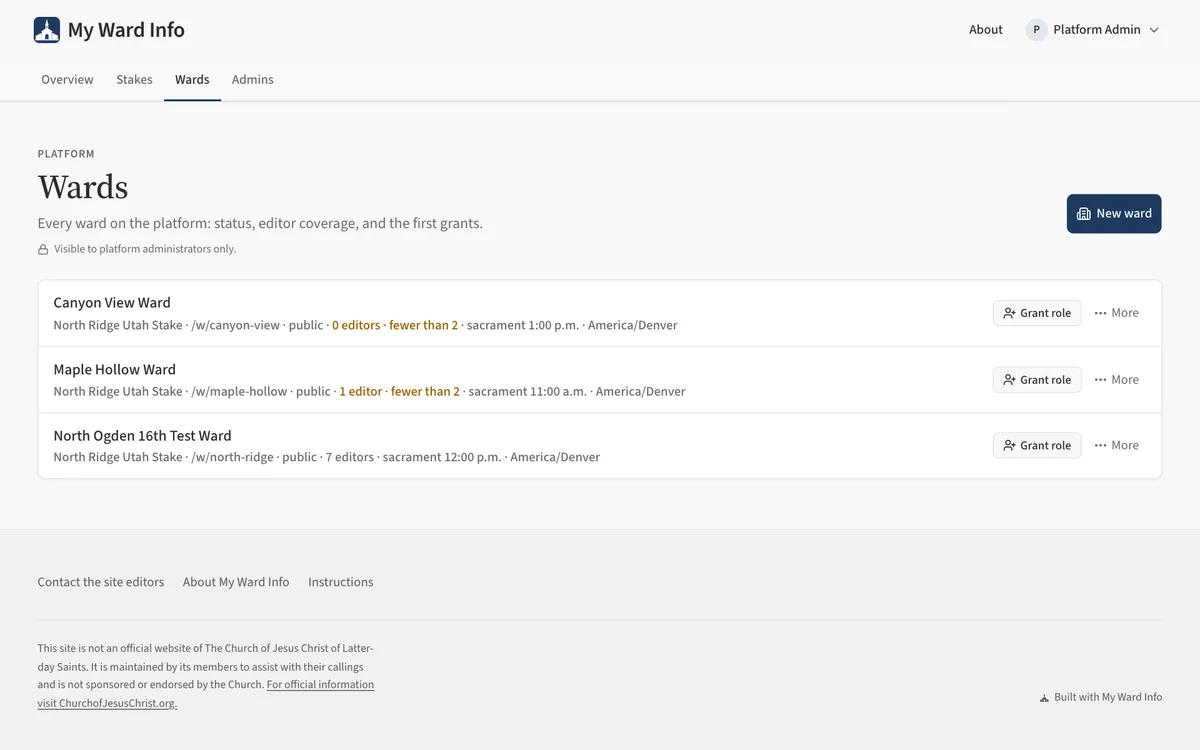The image size is (1200, 750).
Task: Go to the Admins tab
Action: pyautogui.click(x=253, y=79)
